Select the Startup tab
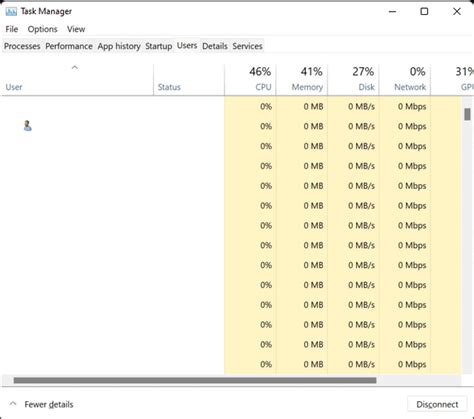Image resolution: width=474 pixels, height=419 pixels. point(159,46)
